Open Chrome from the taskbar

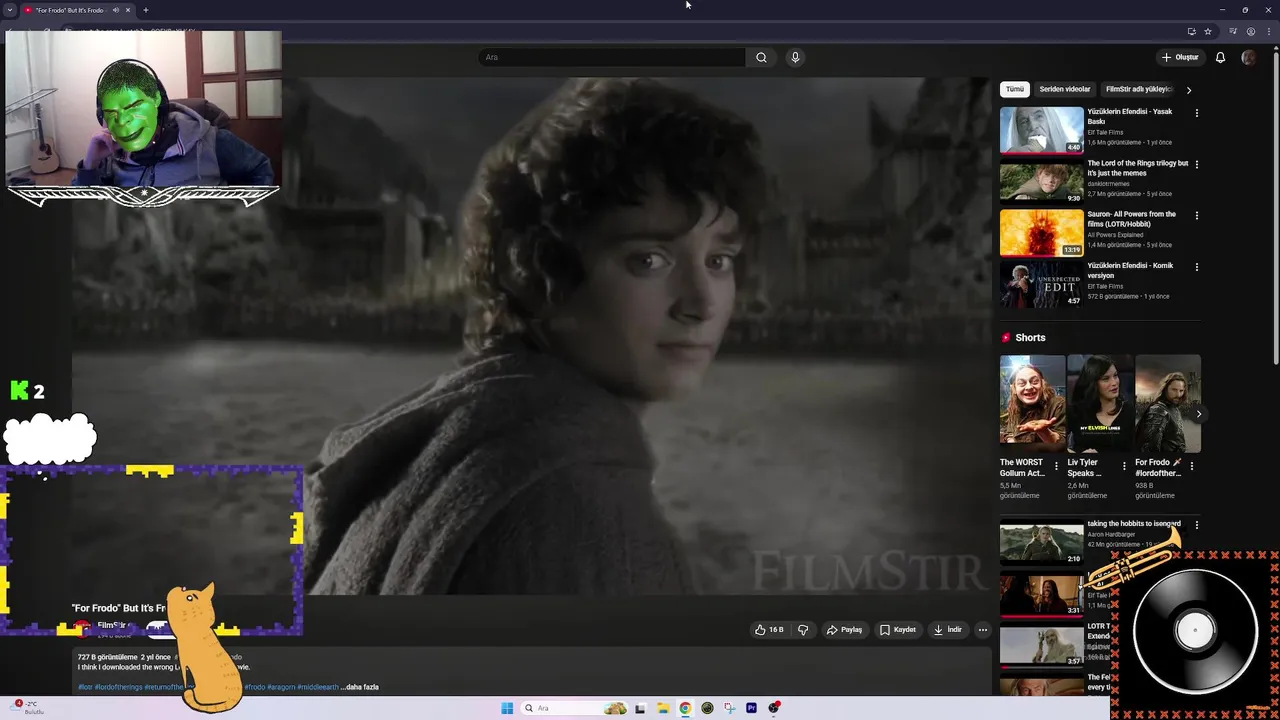click(685, 708)
